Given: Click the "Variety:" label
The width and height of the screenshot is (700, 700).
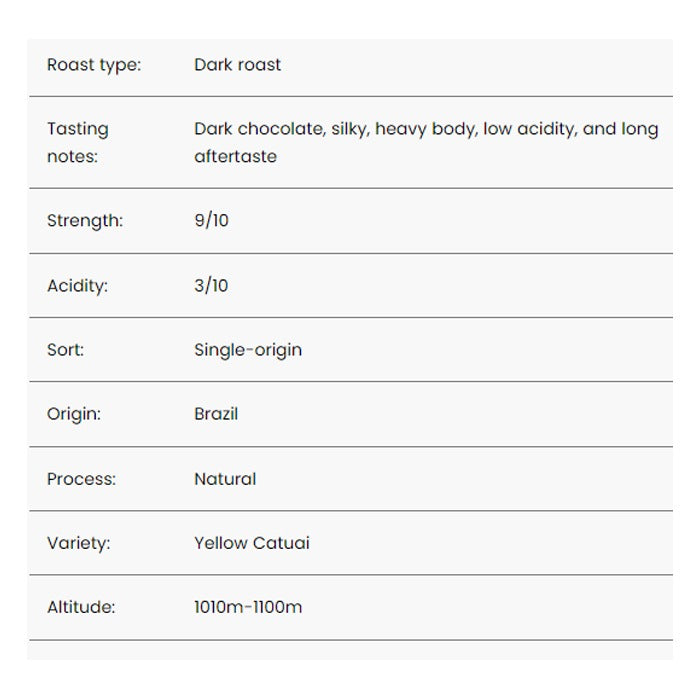Looking at the screenshot, I should (79, 543).
